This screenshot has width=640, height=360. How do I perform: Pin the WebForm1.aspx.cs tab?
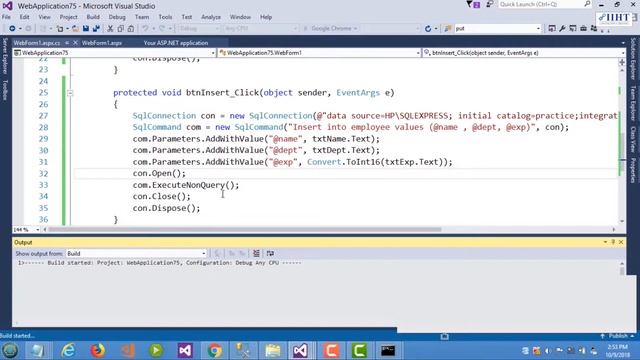[67, 43]
